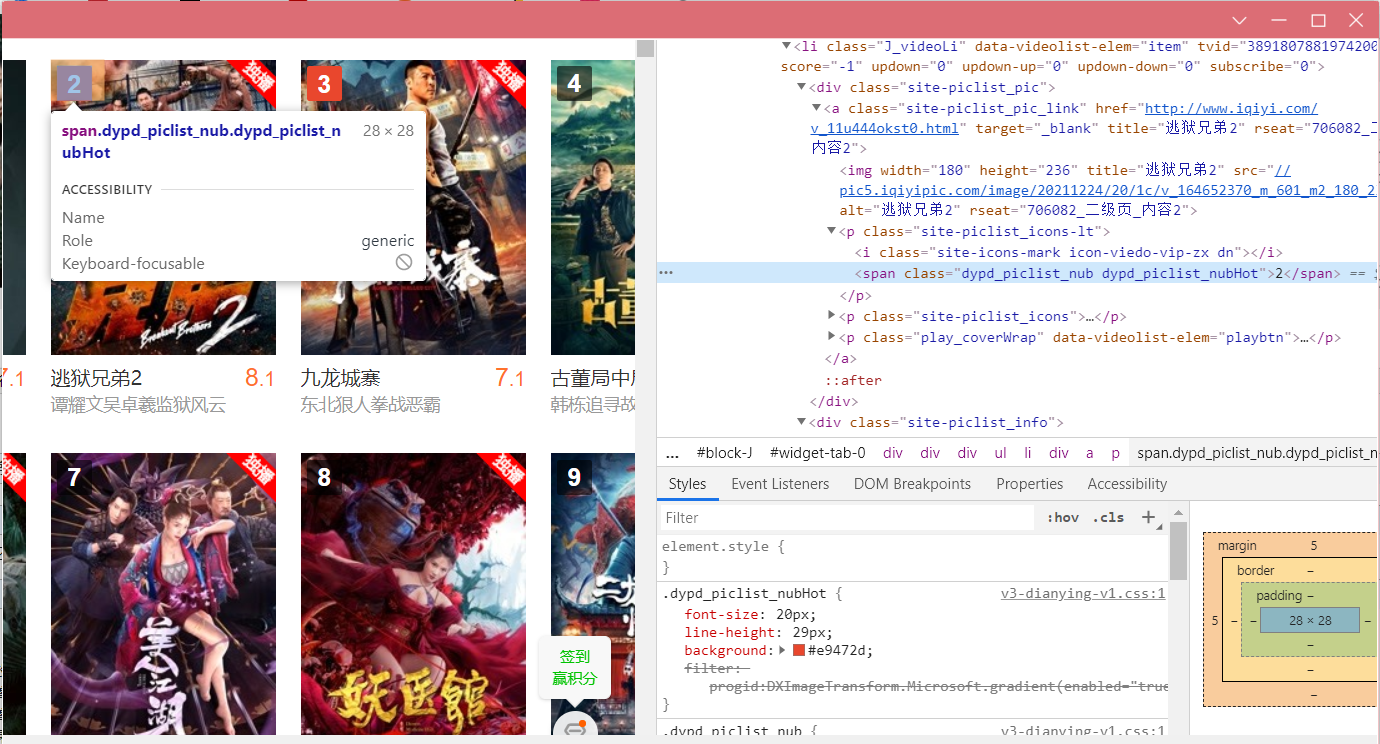1380x744 pixels.
Task: Open the 妖医馆 movie poster
Action: [413, 594]
